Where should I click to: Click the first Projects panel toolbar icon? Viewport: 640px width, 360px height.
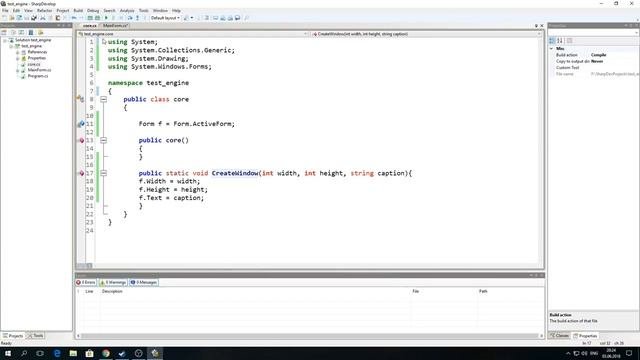(x=4, y=32)
